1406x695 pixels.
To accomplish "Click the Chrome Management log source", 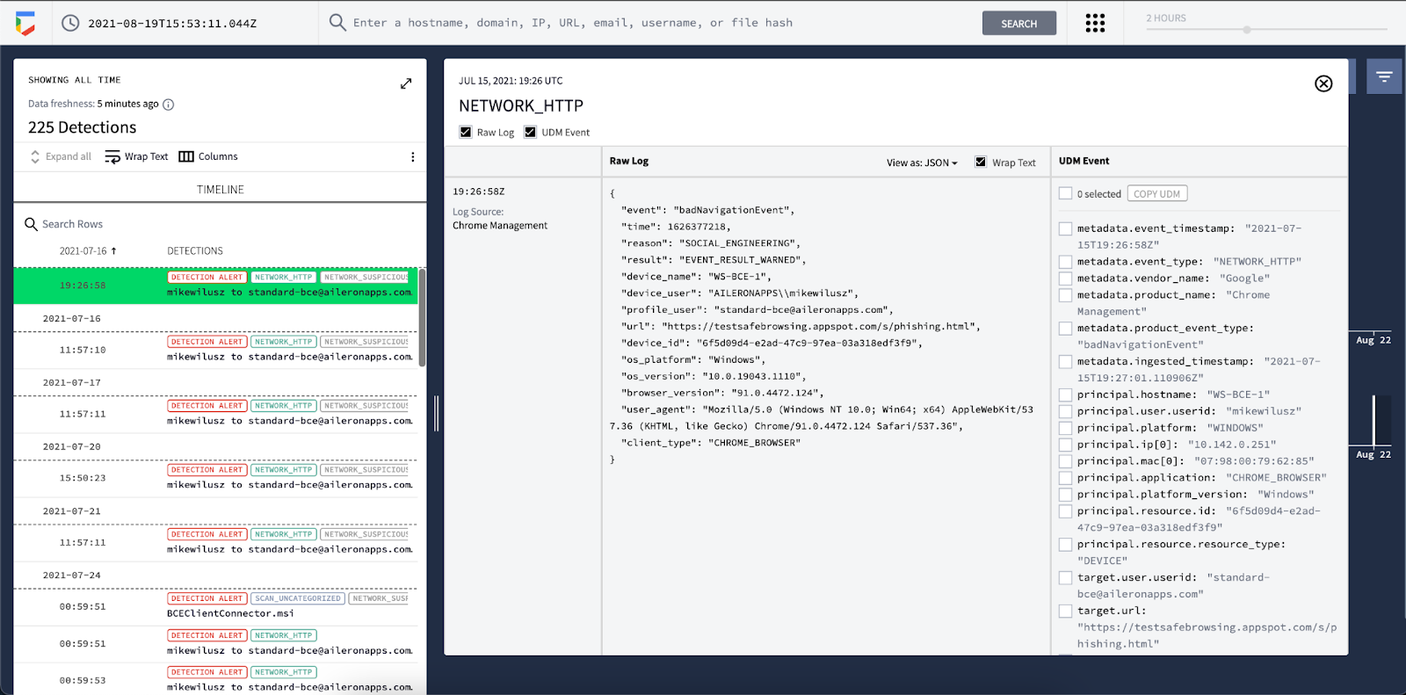I will [500, 226].
